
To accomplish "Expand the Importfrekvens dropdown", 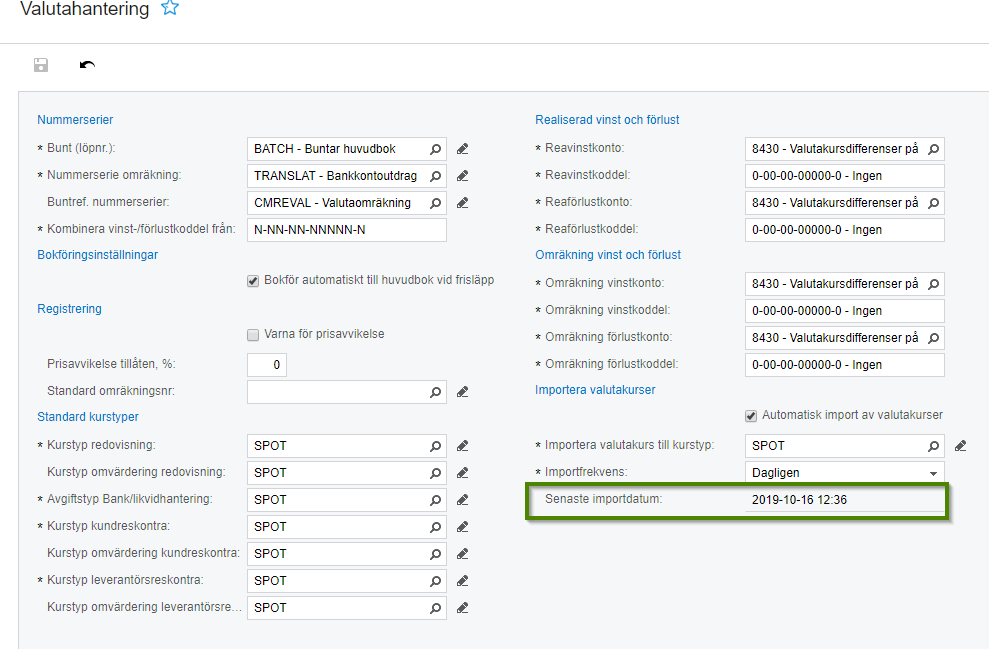I will (x=933, y=473).
